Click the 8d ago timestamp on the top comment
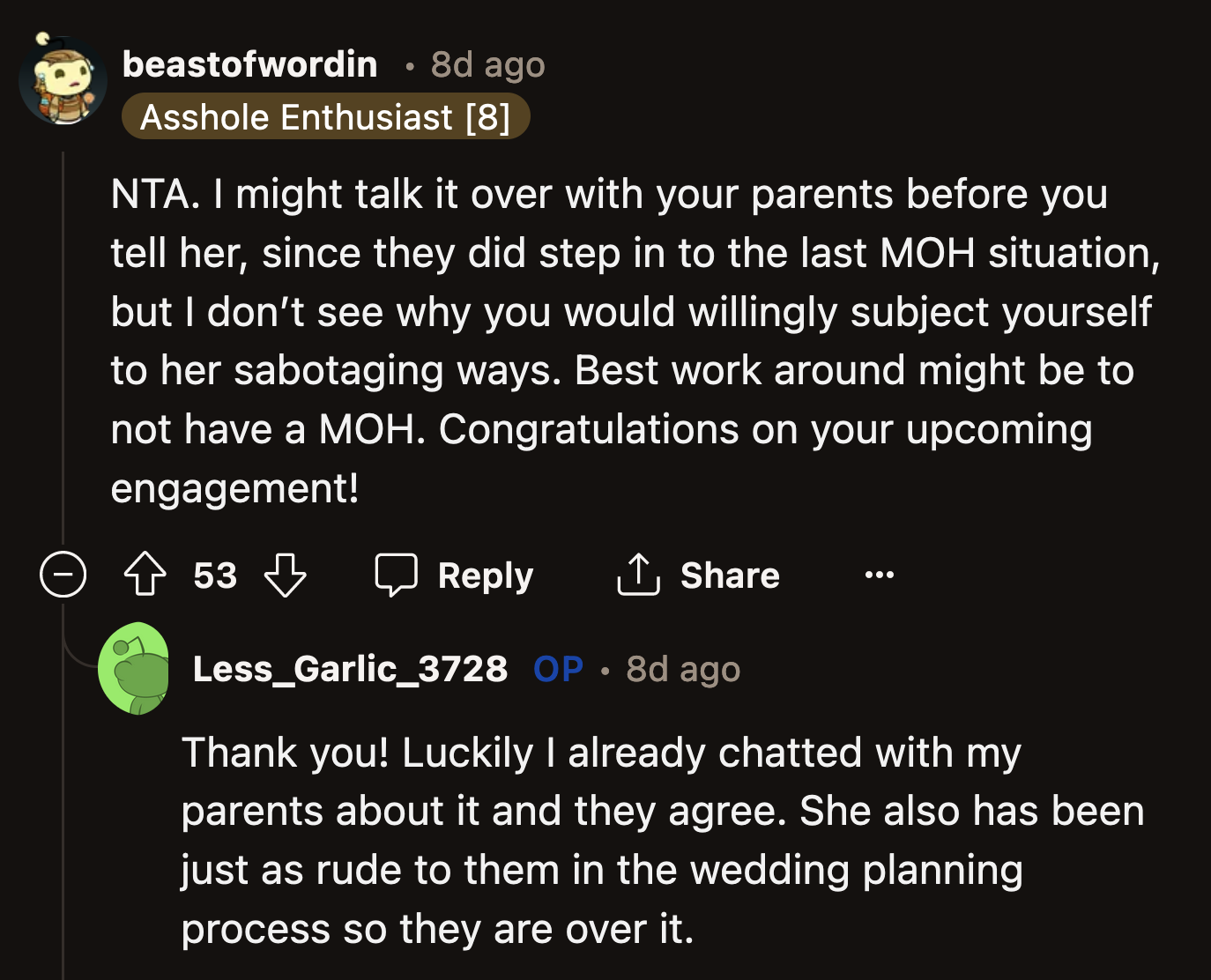This screenshot has height=980, width=1211. coord(487,63)
